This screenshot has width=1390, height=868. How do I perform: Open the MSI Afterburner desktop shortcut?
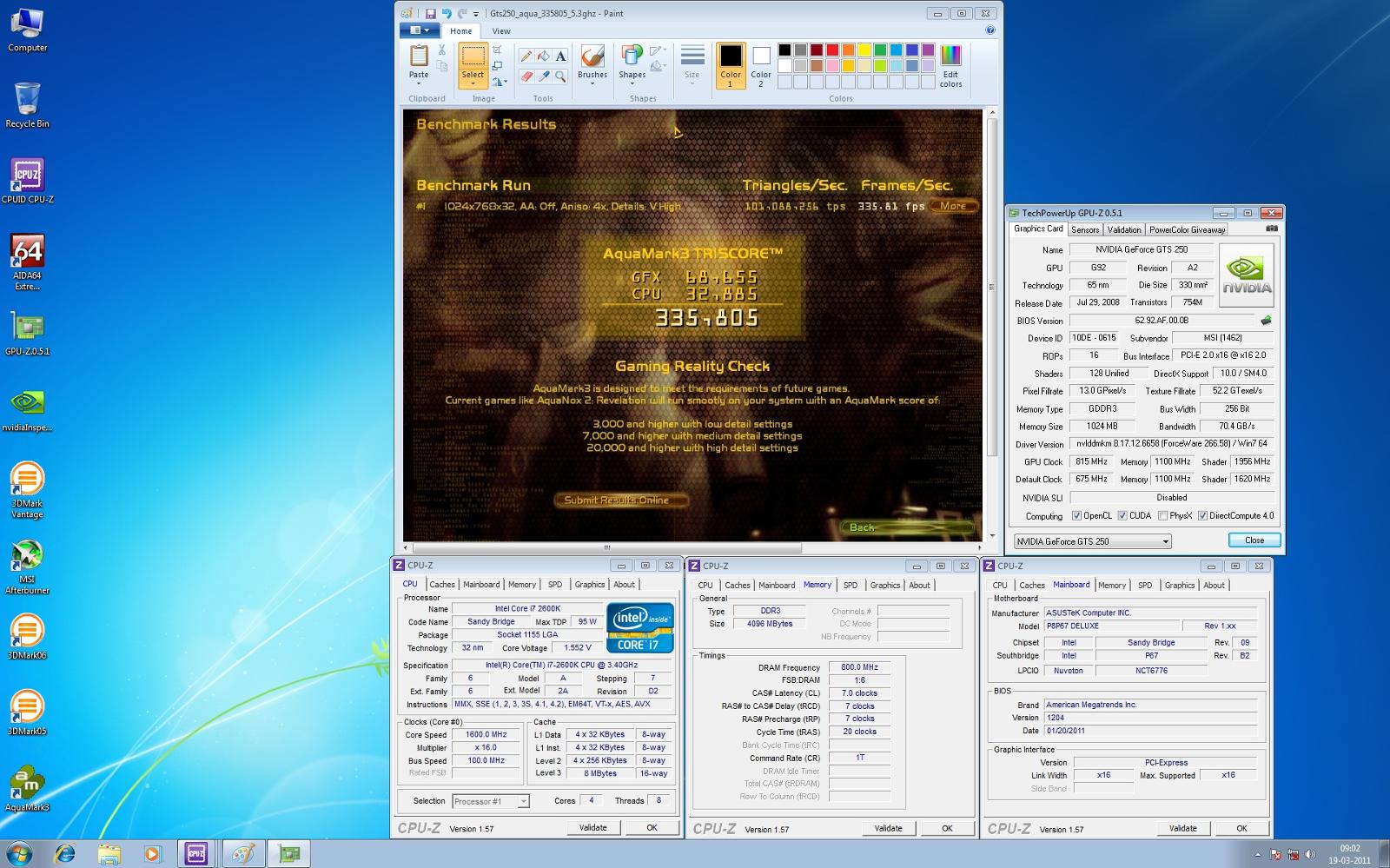pos(27,567)
